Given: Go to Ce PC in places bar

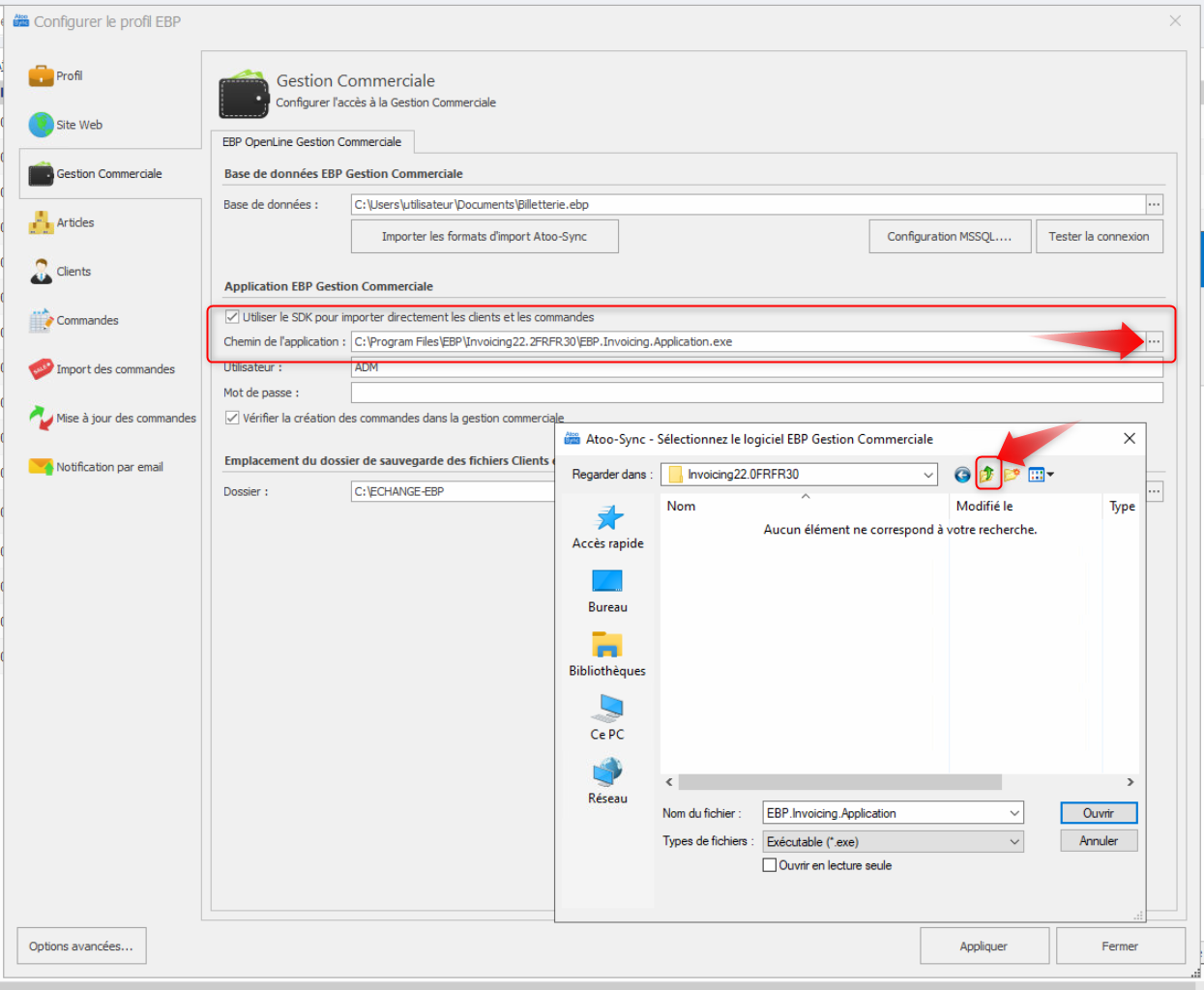Looking at the screenshot, I should click(607, 718).
